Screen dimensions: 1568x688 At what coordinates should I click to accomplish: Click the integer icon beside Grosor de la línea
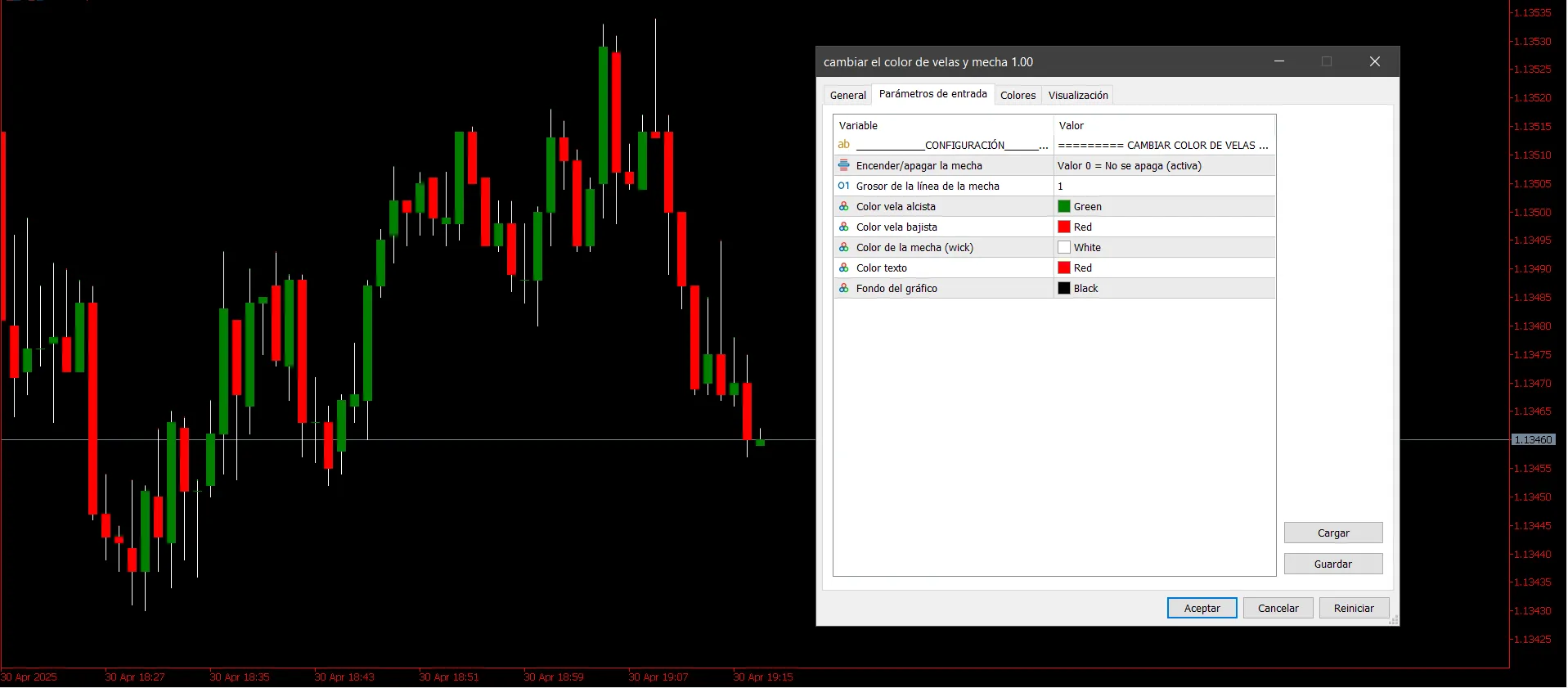843,186
